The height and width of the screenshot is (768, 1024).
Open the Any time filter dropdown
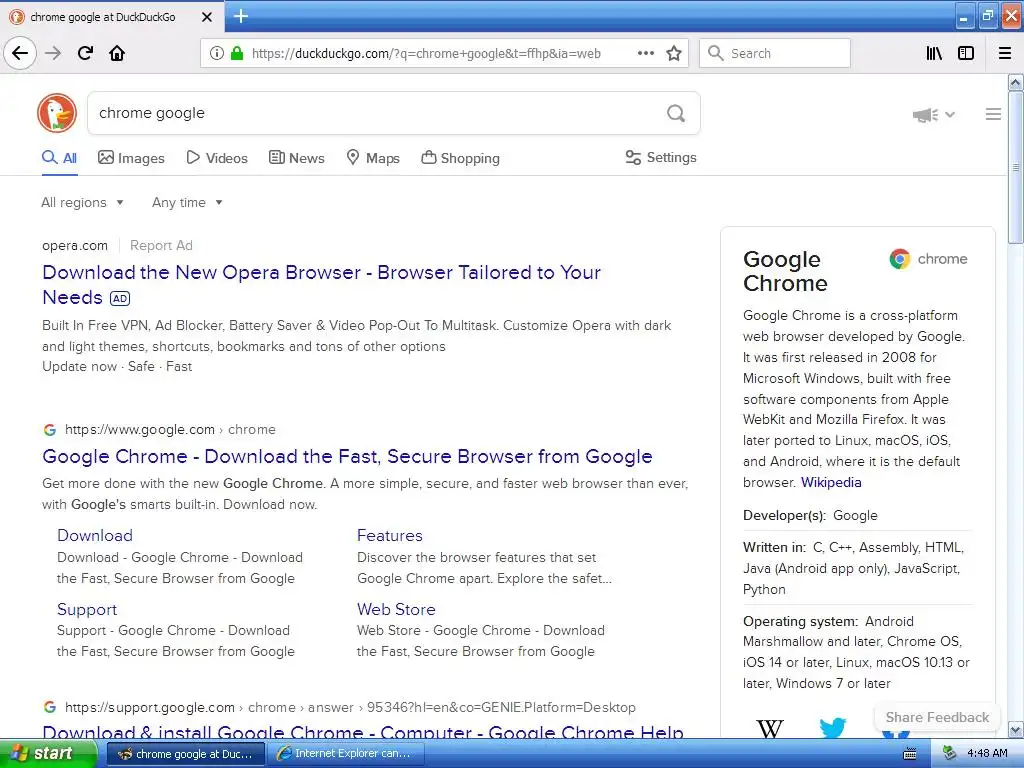pos(187,202)
